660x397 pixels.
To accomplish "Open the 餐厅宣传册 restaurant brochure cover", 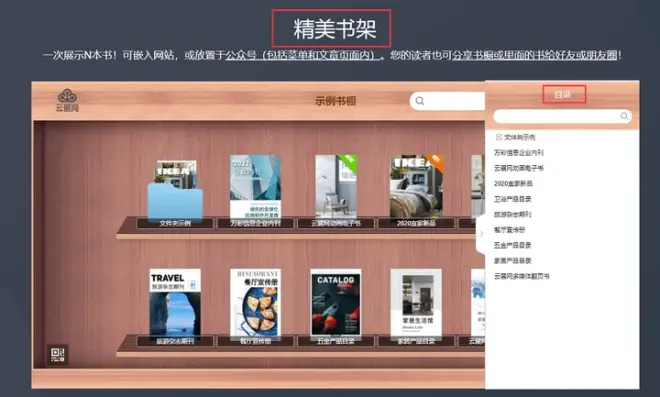I will pyautogui.click(x=255, y=303).
